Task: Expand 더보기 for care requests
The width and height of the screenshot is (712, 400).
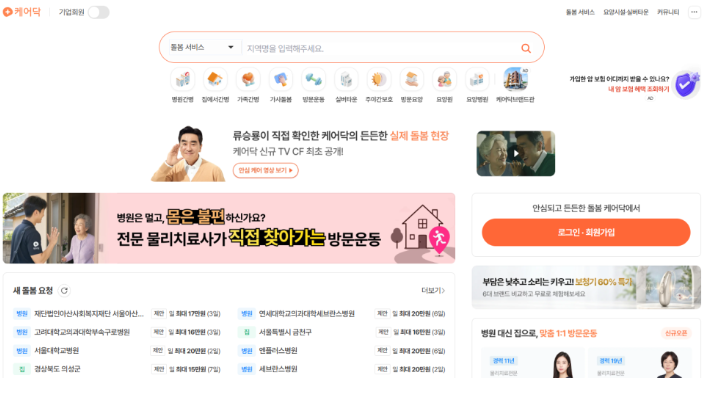Action: pos(433,290)
